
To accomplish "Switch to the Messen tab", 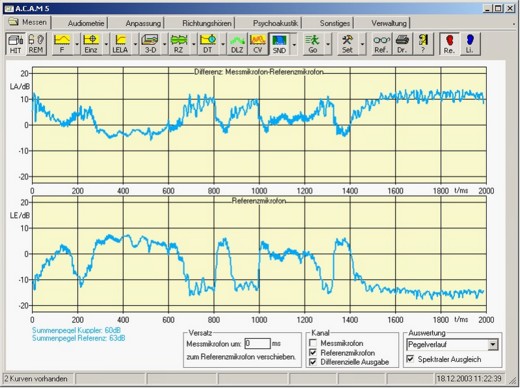I will 28,22.
